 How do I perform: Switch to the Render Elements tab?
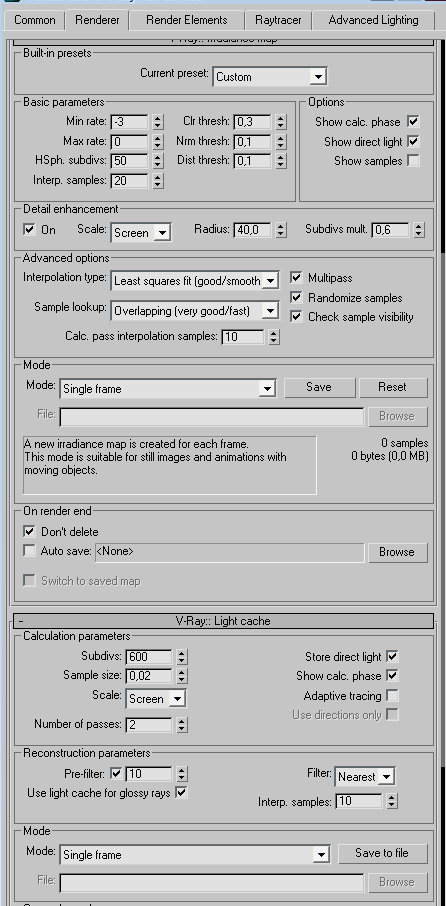tap(187, 20)
